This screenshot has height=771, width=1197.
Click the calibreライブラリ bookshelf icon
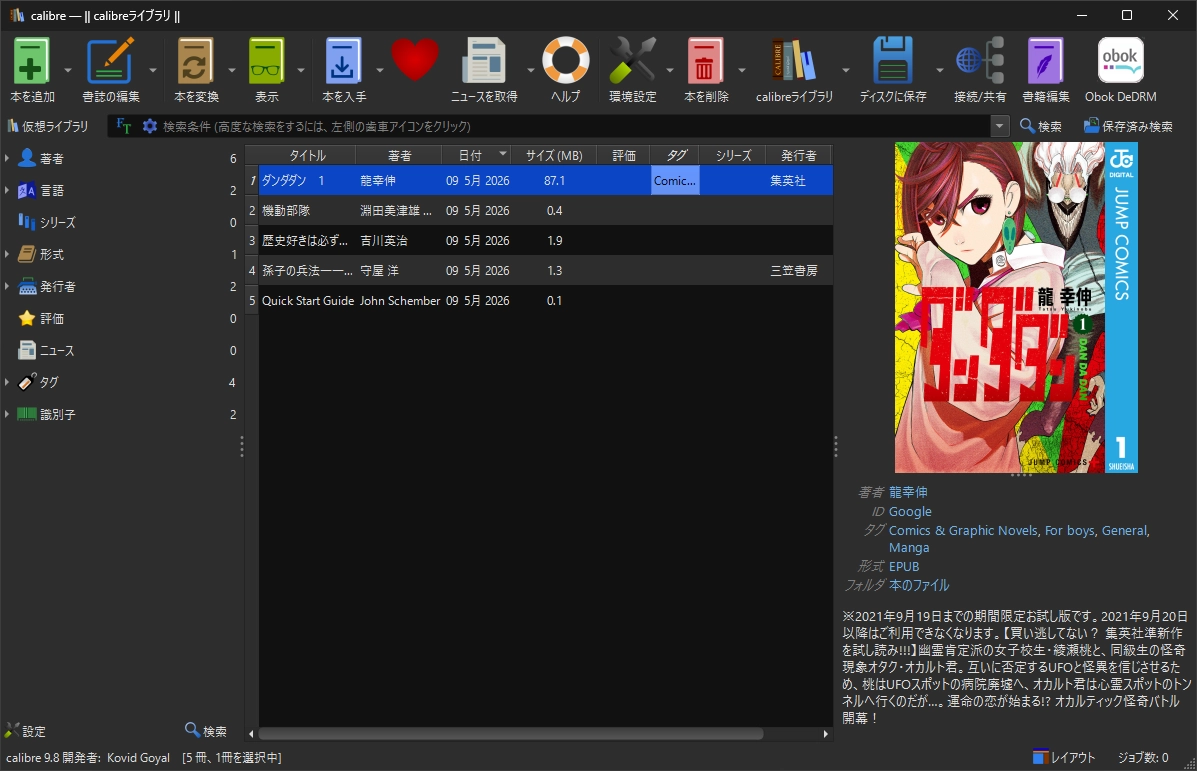(x=794, y=61)
